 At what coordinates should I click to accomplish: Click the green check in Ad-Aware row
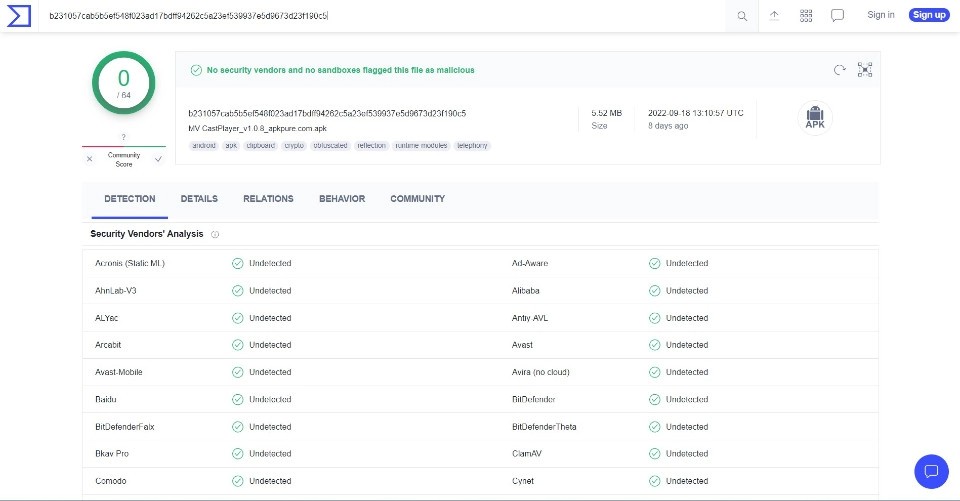654,263
